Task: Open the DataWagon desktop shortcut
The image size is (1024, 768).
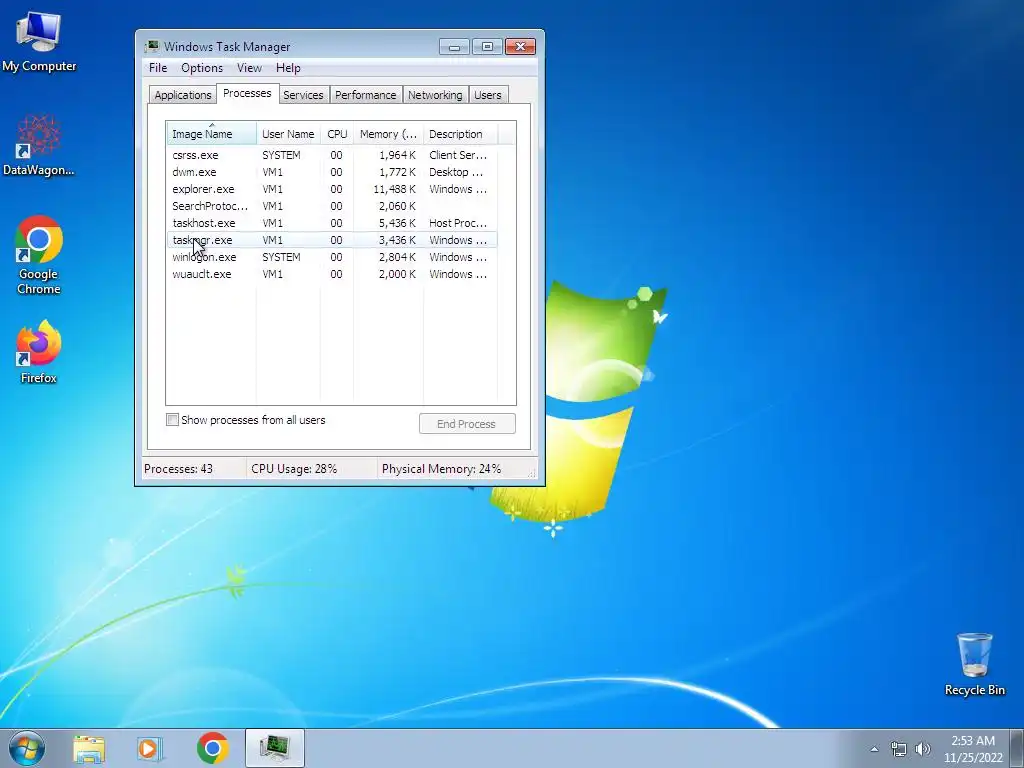Action: coord(39,145)
